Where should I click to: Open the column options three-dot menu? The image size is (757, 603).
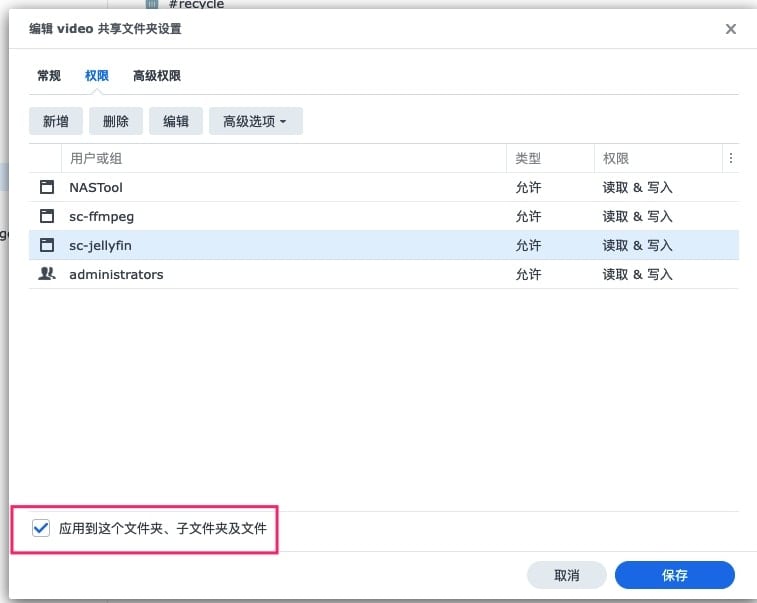[x=730, y=158]
